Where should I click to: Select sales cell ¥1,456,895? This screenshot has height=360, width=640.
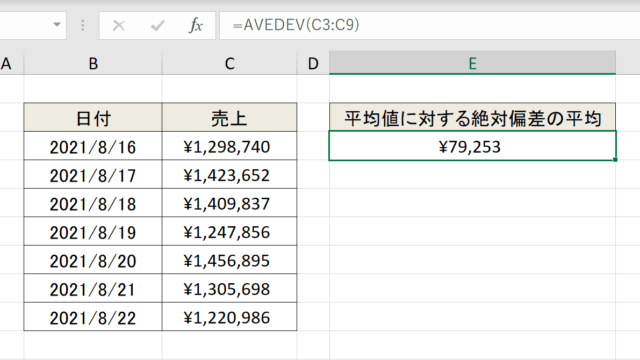point(229,260)
